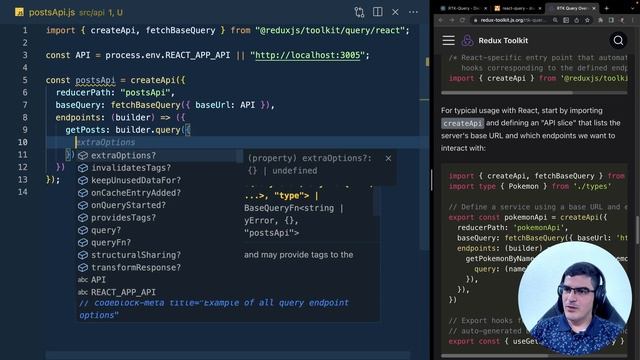Close the RTK Query Overview browser tab
The width and height of the screenshot is (640, 360).
click(x=594, y=9)
